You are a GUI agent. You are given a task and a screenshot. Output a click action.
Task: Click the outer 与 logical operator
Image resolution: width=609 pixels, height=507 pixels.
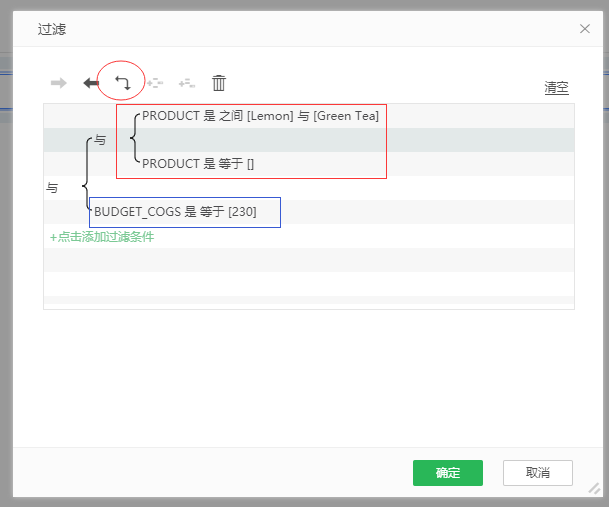click(52, 188)
